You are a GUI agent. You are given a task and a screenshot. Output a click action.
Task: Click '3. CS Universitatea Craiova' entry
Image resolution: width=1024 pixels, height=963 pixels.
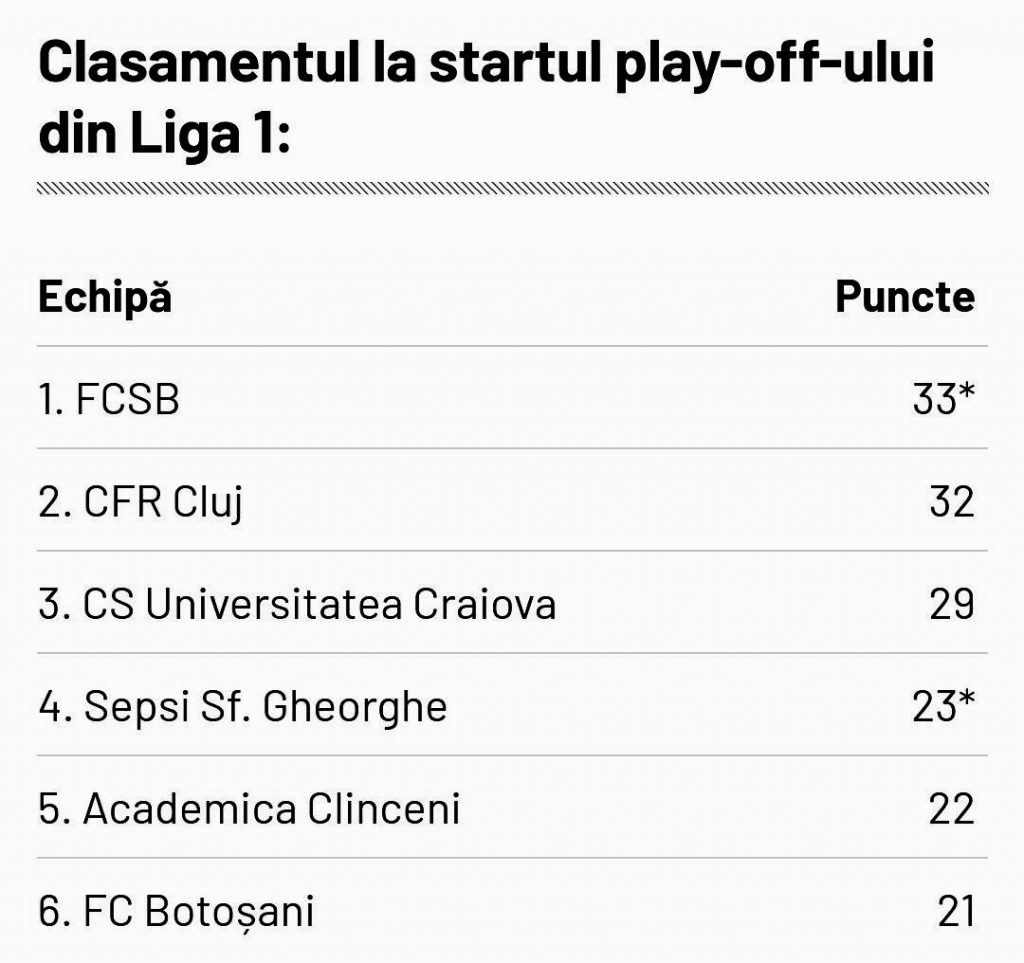coord(297,604)
